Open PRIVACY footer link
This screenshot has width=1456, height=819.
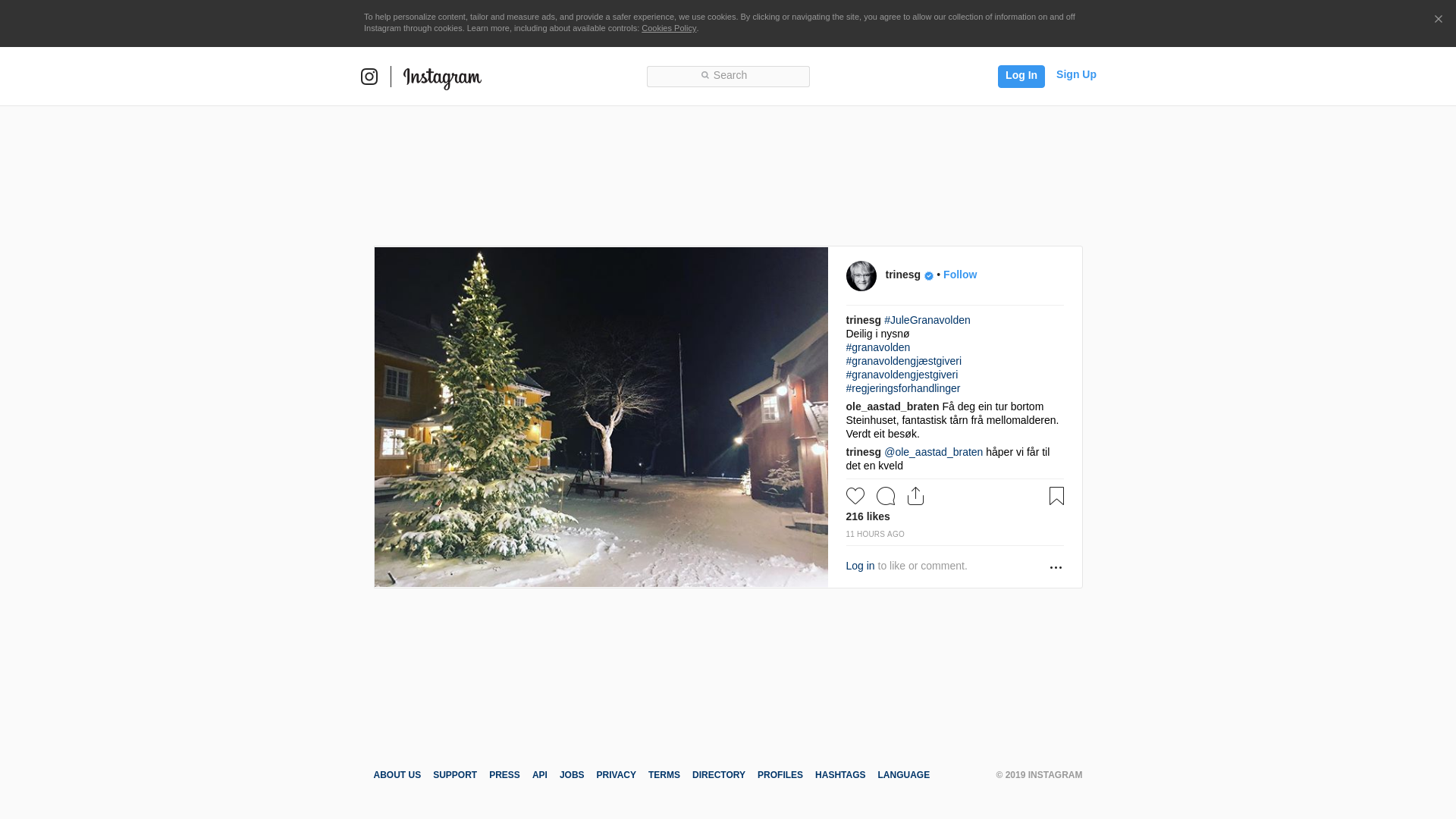[x=617, y=775]
